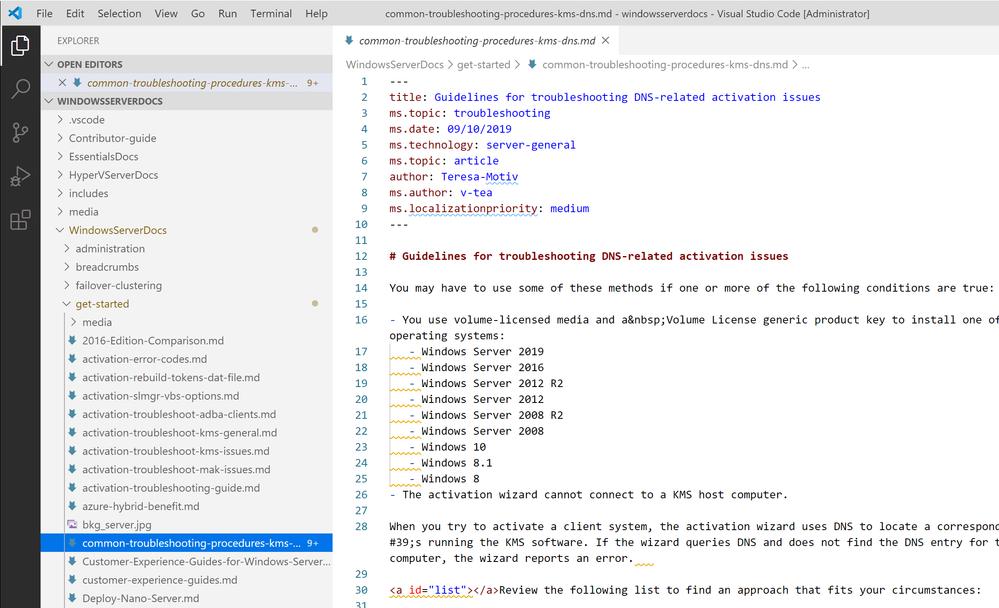Click the title value in the front matter

click(627, 98)
